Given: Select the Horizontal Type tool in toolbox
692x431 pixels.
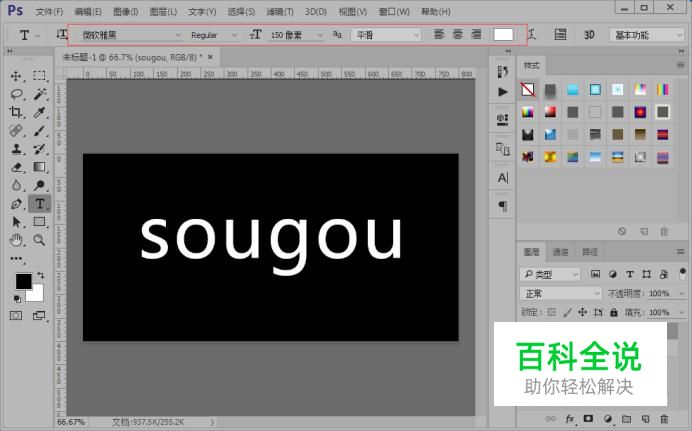Looking at the screenshot, I should pos(40,204).
